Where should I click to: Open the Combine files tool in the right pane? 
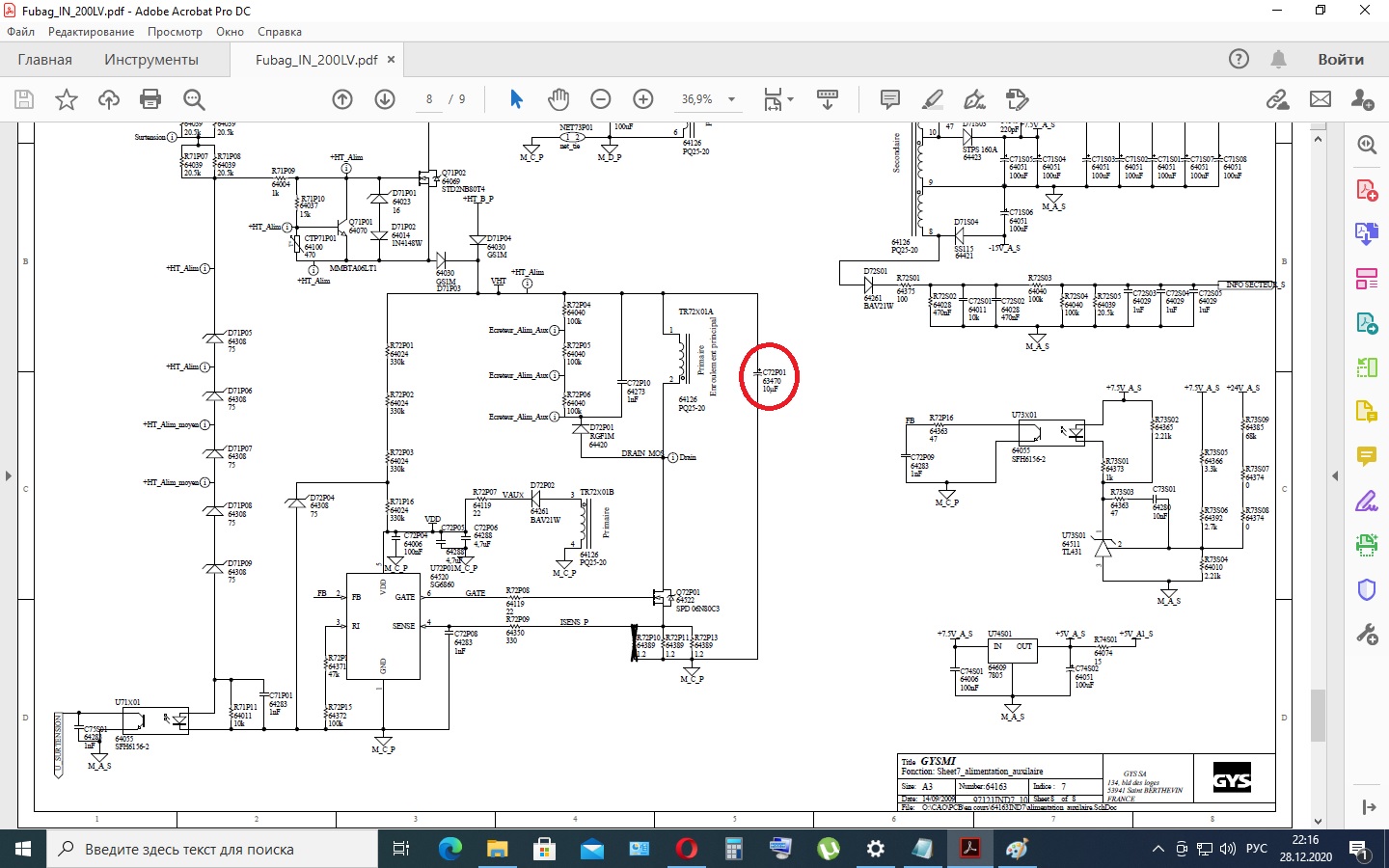coord(1367,233)
